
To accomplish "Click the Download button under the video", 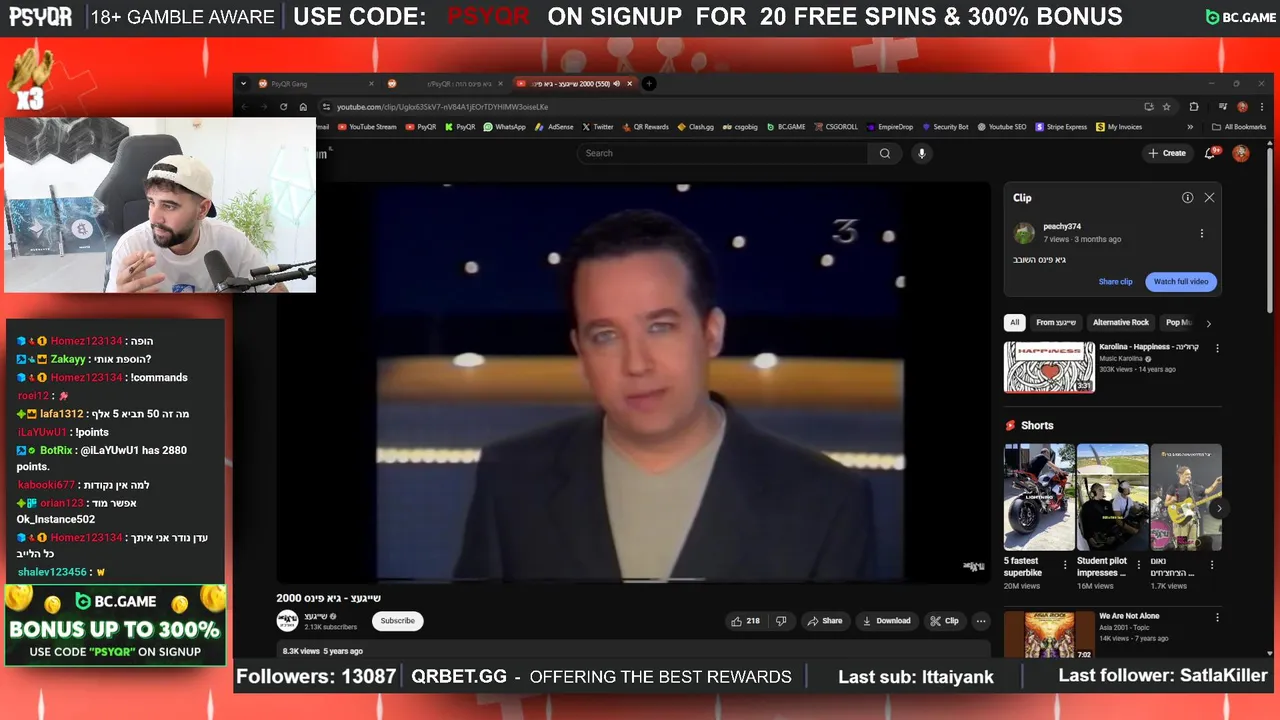I will (886, 621).
